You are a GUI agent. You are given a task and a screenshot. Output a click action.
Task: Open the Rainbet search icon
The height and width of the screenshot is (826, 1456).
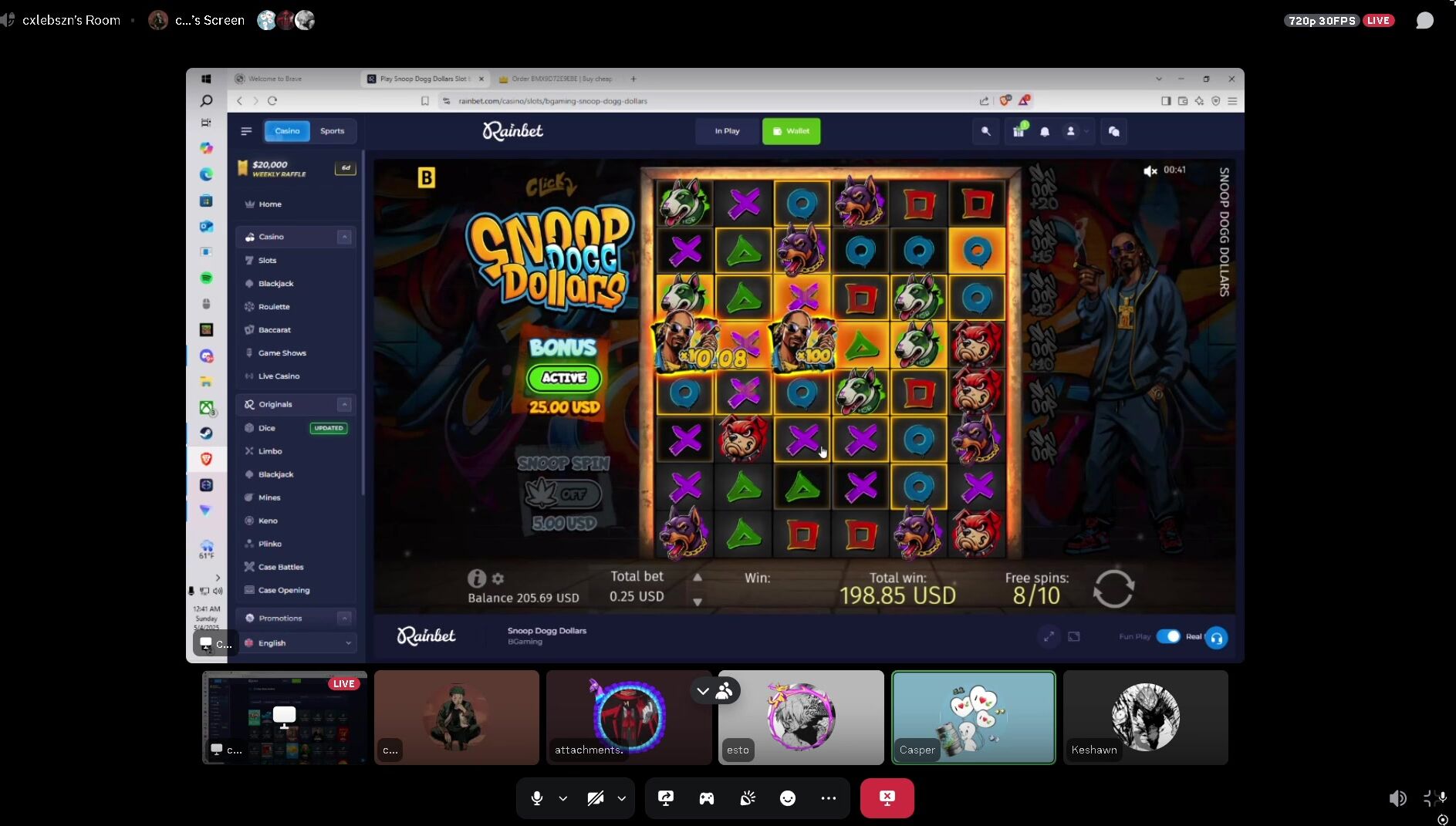[985, 131]
